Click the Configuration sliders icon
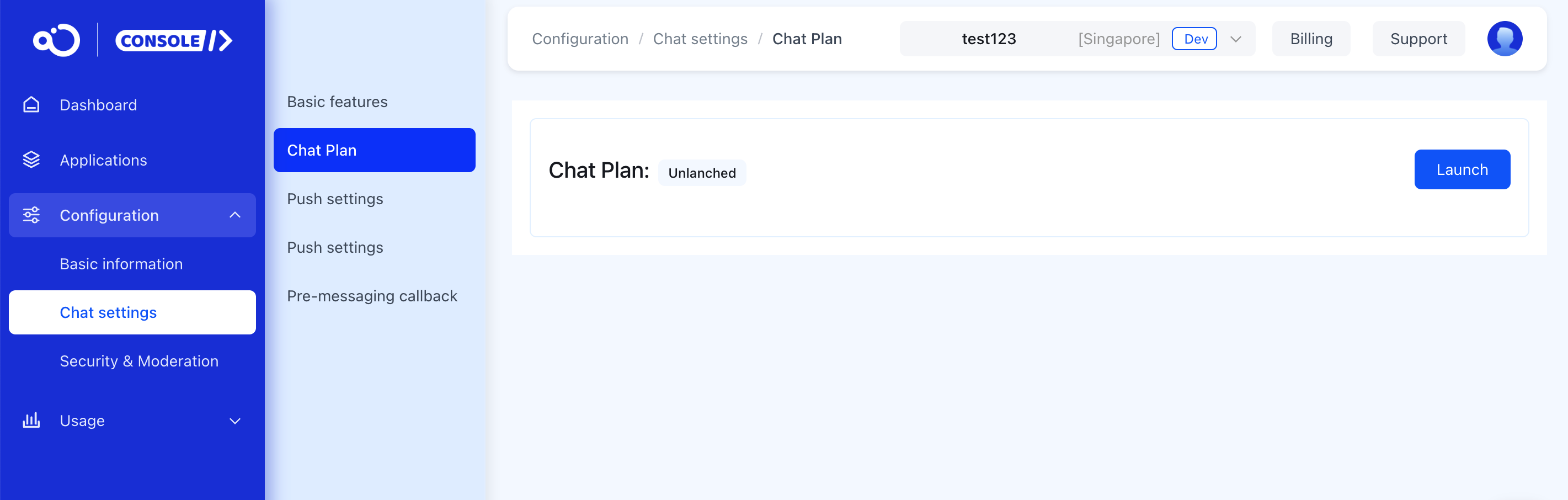Viewport: 1568px width, 500px height. [31, 215]
